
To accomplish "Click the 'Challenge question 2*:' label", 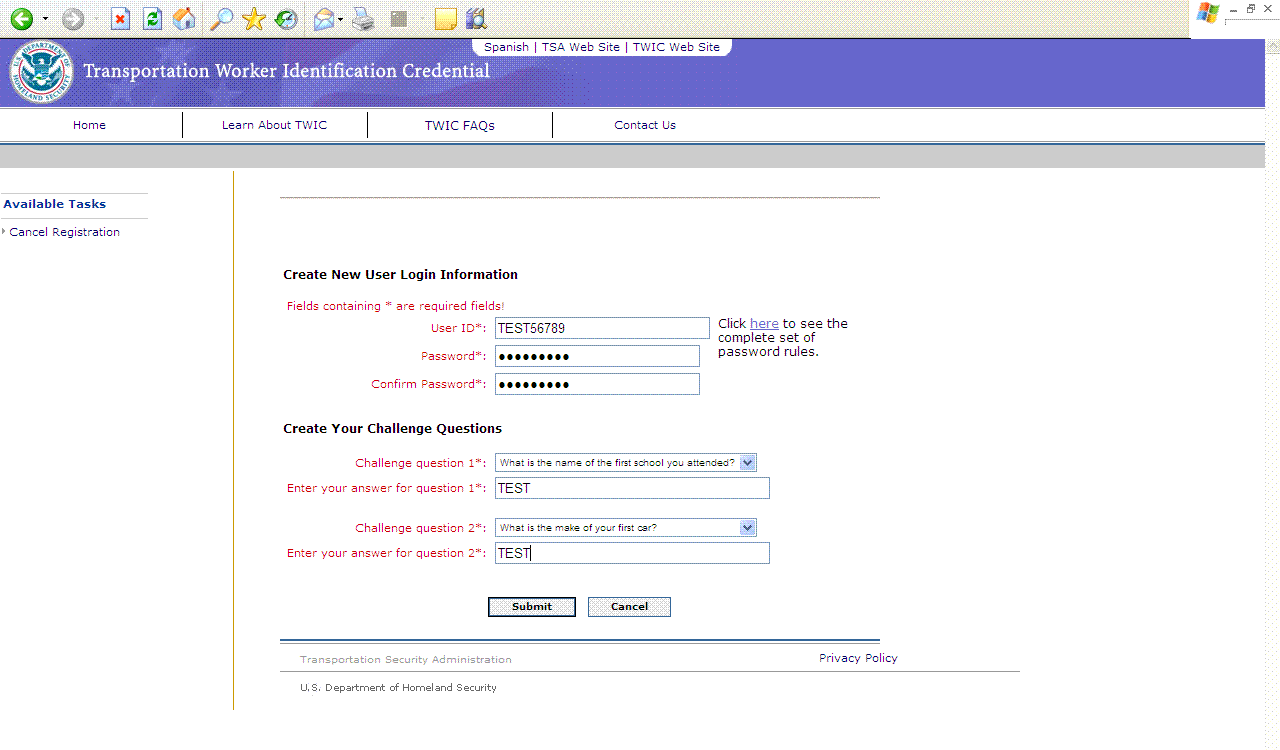I will click(x=421, y=528).
